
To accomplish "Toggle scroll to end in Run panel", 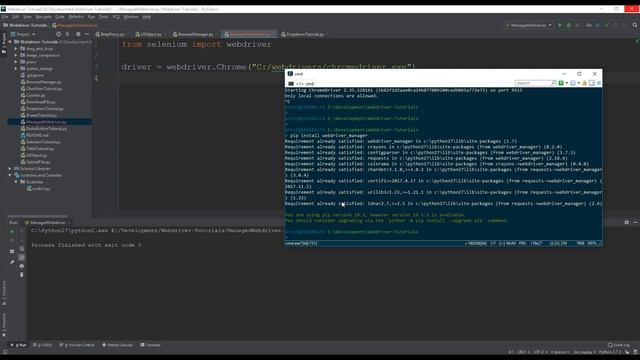I will coord(22,257).
